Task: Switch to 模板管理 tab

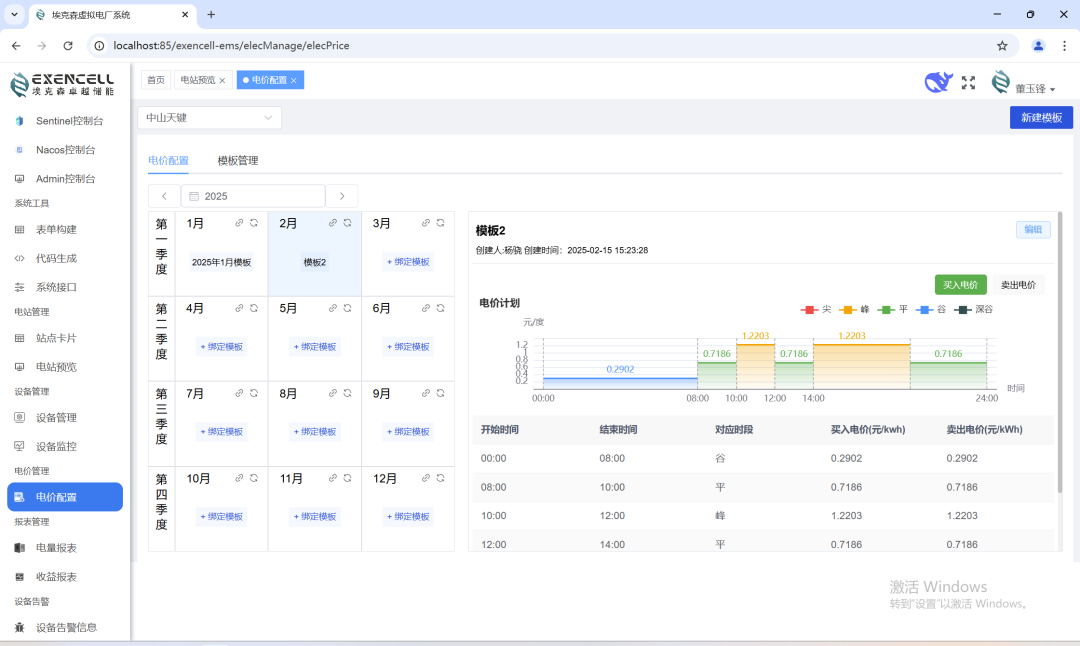Action: pyautogui.click(x=238, y=160)
